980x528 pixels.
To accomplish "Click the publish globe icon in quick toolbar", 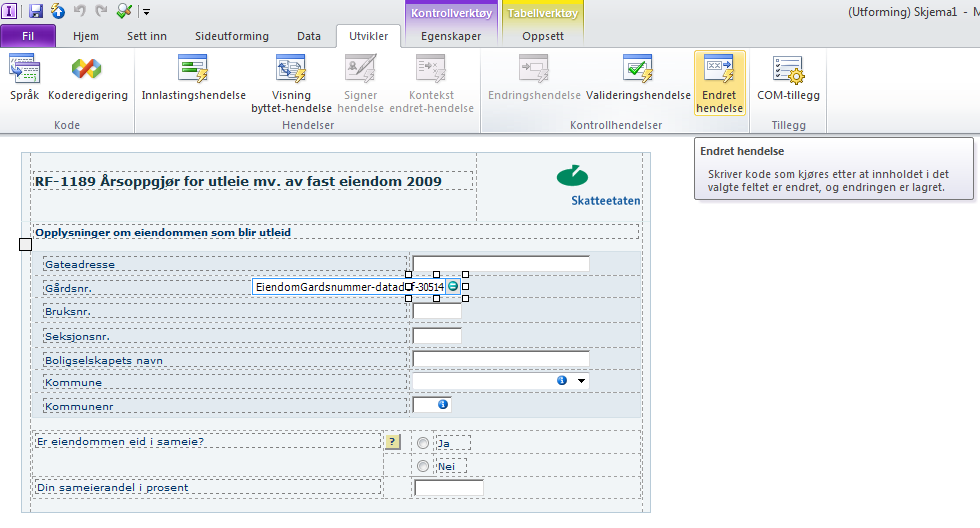I will click(x=58, y=11).
